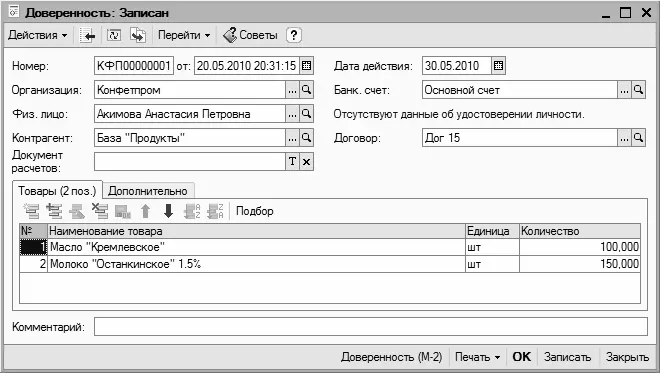The height and width of the screenshot is (373, 660).
Task: Click the magnifier open icon for Контрагент
Action: [306, 138]
